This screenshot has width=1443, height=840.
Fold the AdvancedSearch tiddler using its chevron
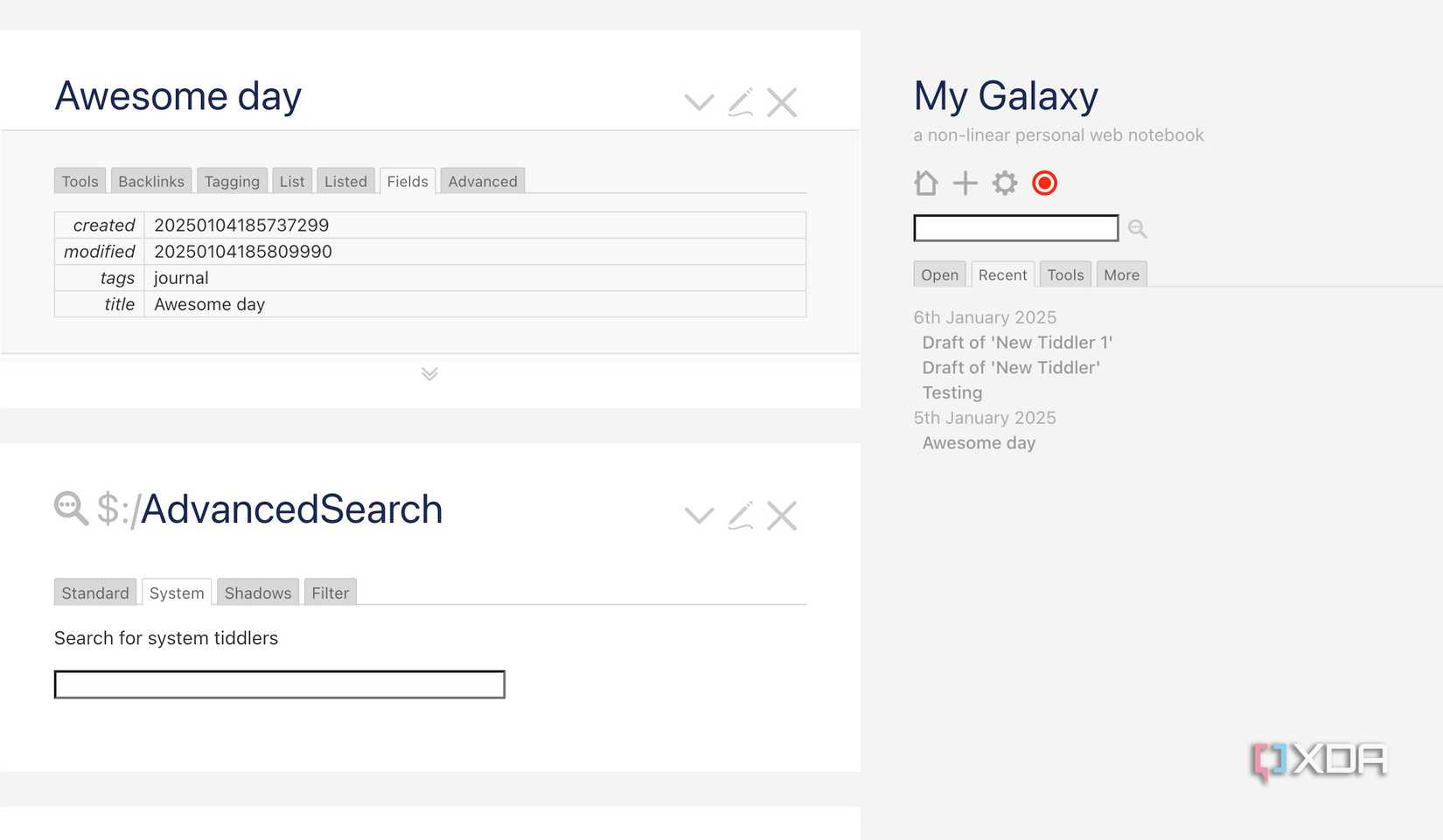click(699, 515)
